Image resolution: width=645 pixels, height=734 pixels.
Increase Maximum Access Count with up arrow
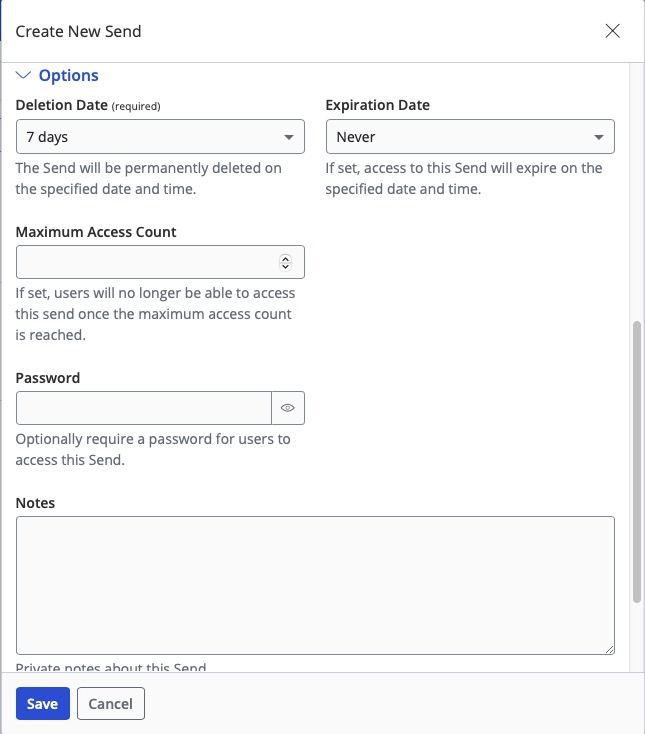pos(285,258)
